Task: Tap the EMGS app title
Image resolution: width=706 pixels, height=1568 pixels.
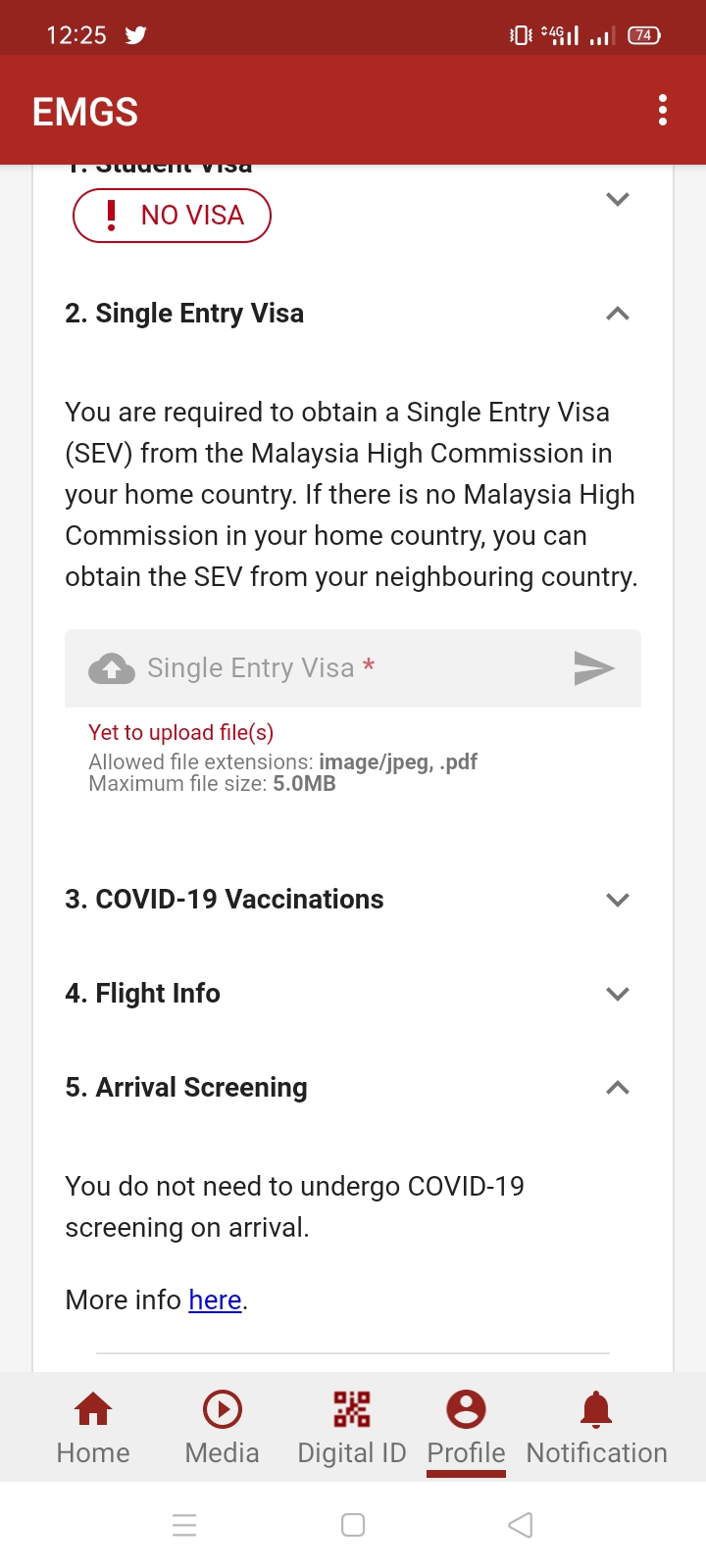Action: click(x=85, y=112)
